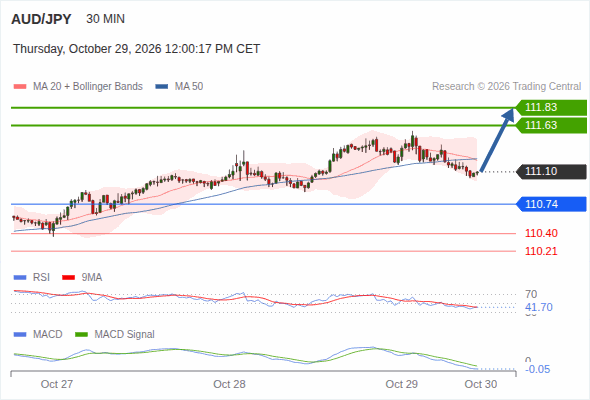Click the 110.40 support level value
Screen dimensions: 590x400
click(x=541, y=233)
